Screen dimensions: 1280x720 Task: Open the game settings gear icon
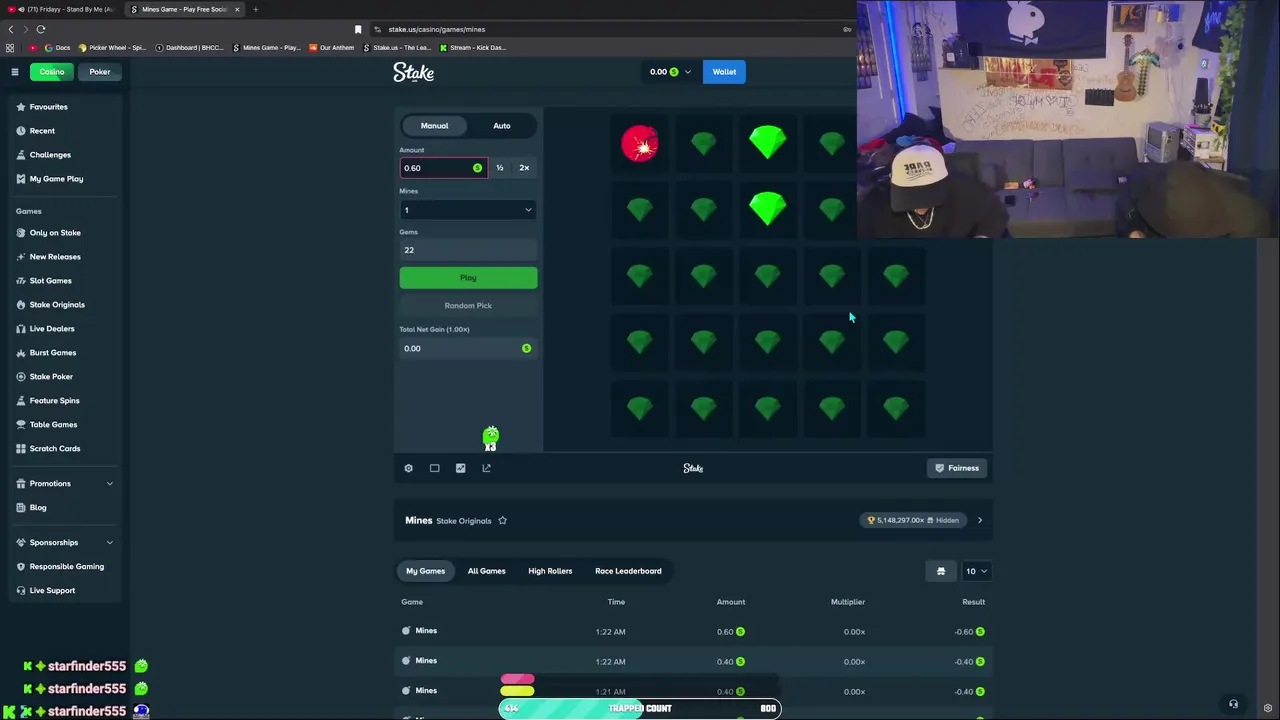tap(408, 468)
